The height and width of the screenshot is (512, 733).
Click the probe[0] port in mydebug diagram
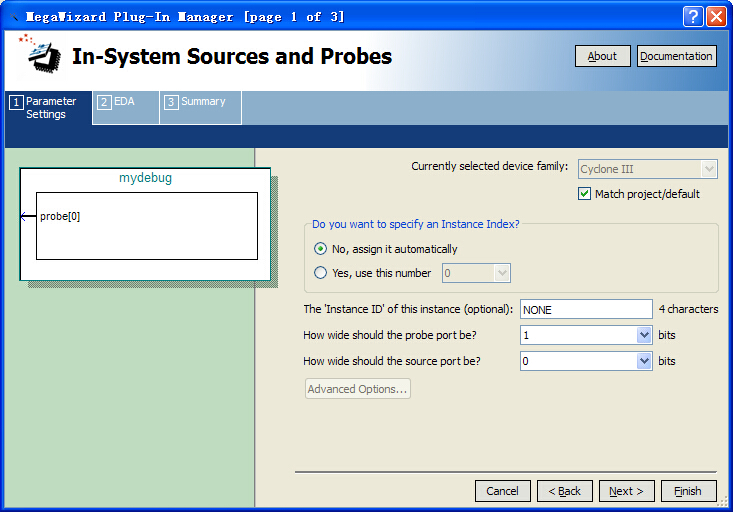click(59, 217)
